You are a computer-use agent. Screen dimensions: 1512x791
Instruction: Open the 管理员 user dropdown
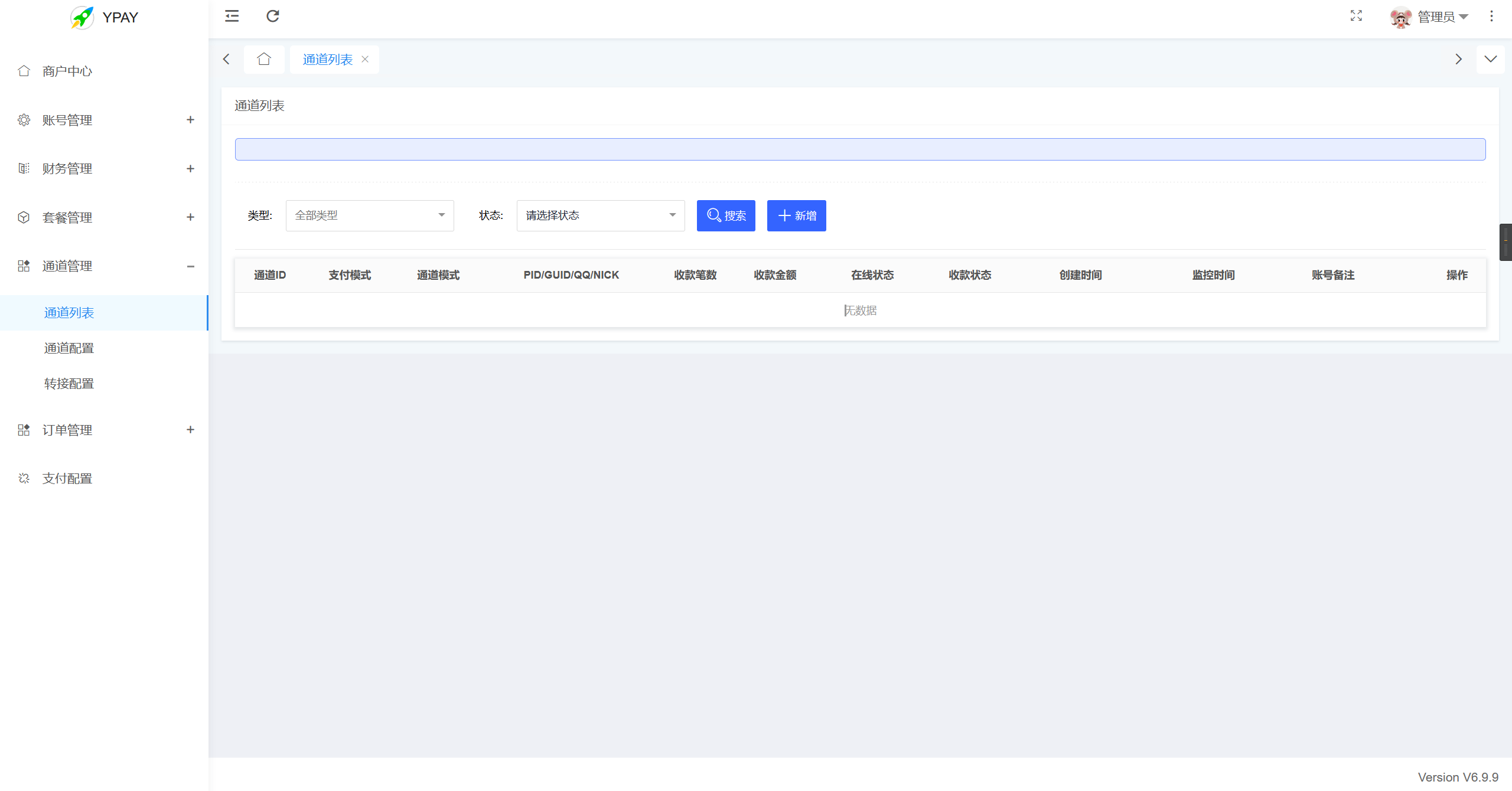click(1442, 17)
